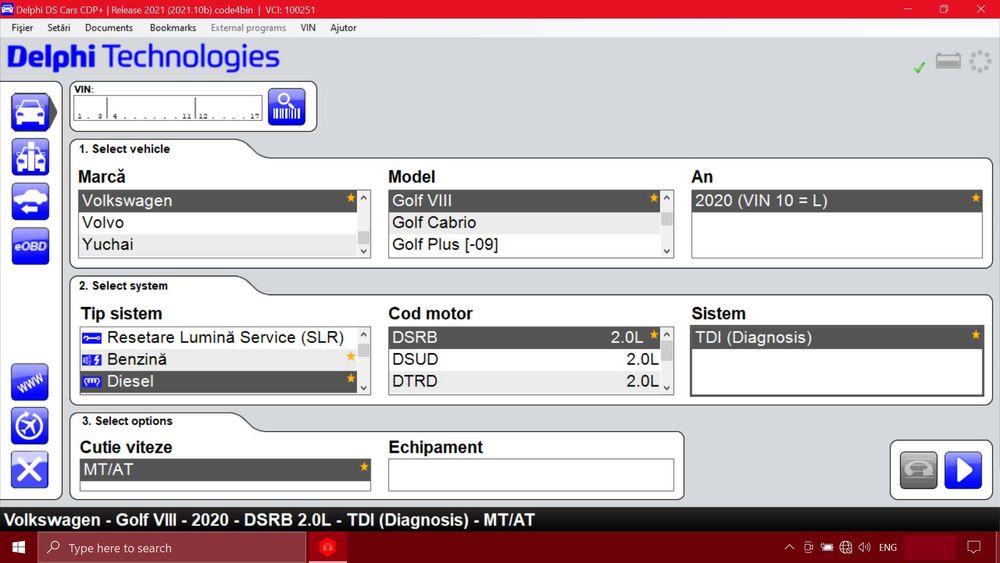Image resolution: width=1000 pixels, height=563 pixels.
Task: Click the Windows Start button
Action: pos(18,547)
